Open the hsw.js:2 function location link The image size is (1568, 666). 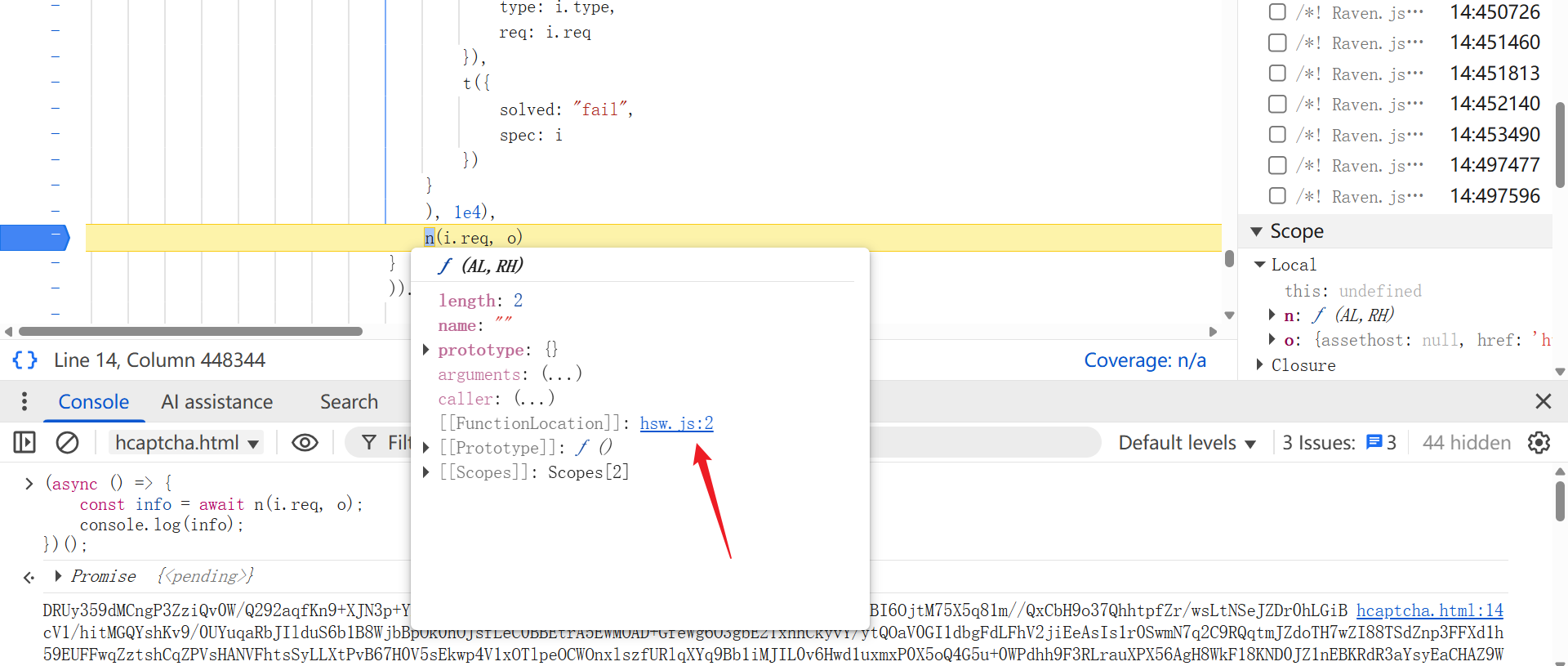pyautogui.click(x=676, y=423)
